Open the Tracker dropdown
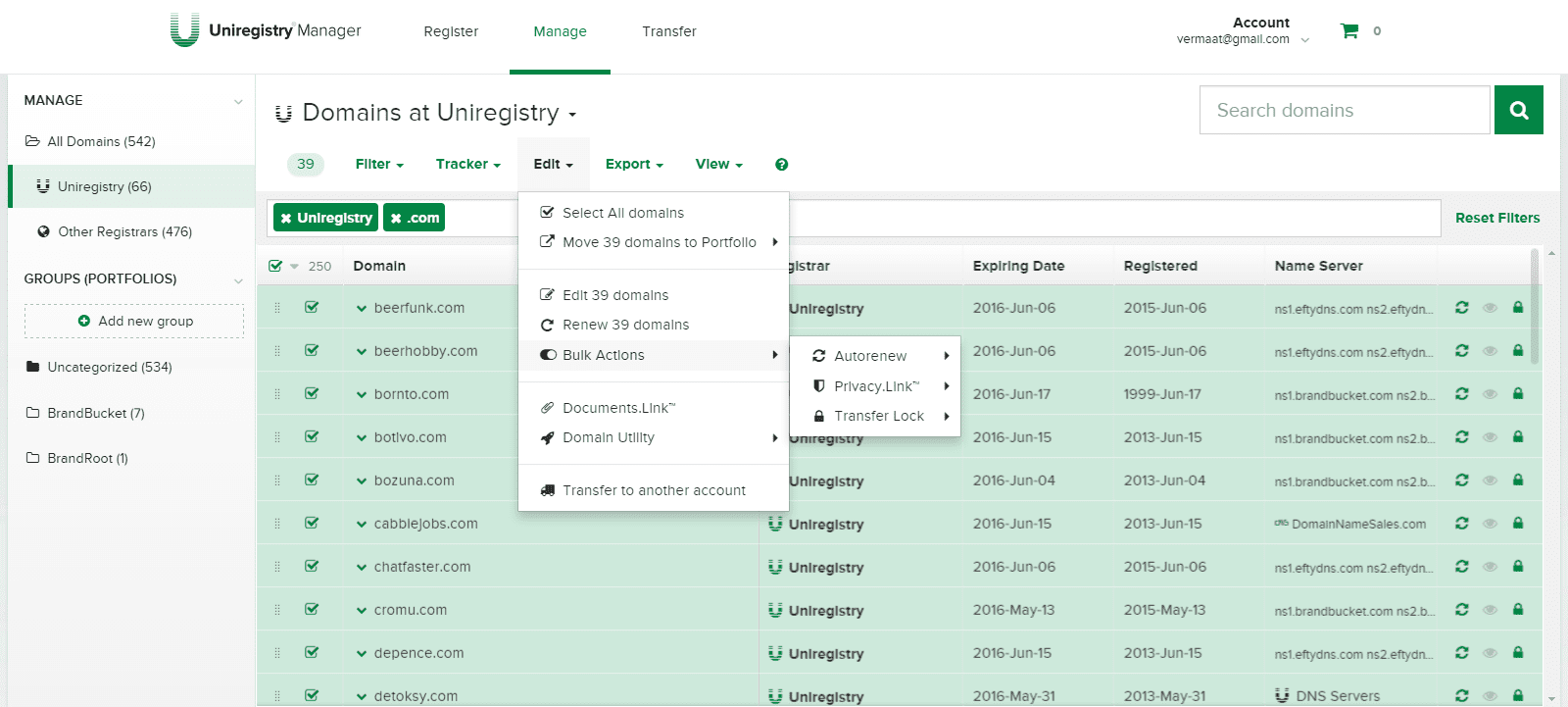 coord(467,164)
